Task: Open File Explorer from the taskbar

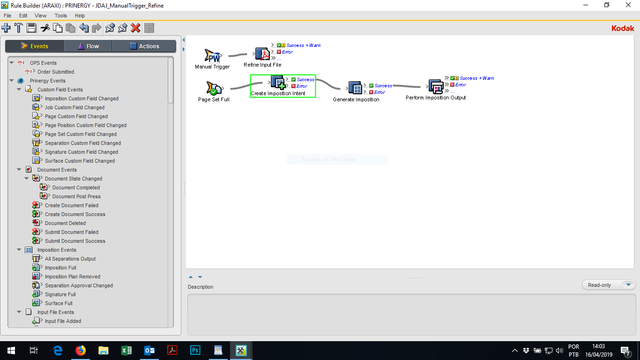Action: coord(103,350)
